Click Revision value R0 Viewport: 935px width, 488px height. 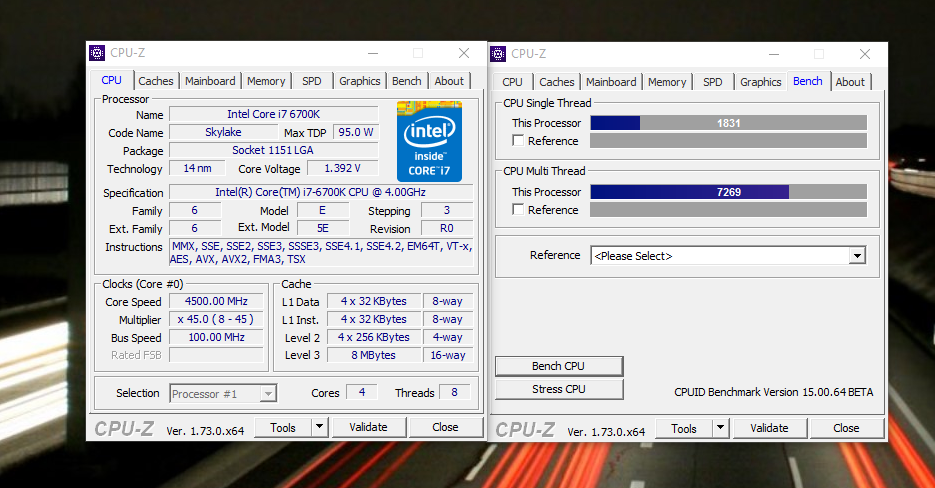(447, 228)
